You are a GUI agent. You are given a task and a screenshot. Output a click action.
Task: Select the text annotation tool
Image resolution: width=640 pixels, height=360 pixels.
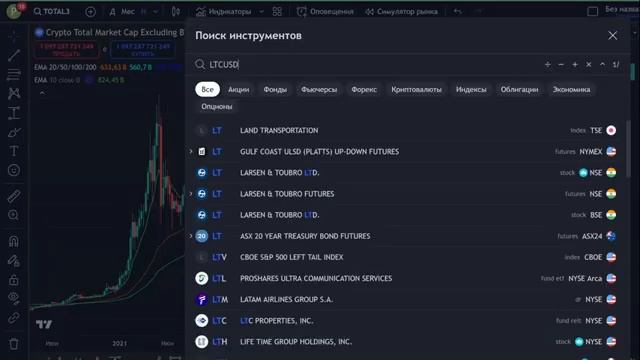click(14, 151)
